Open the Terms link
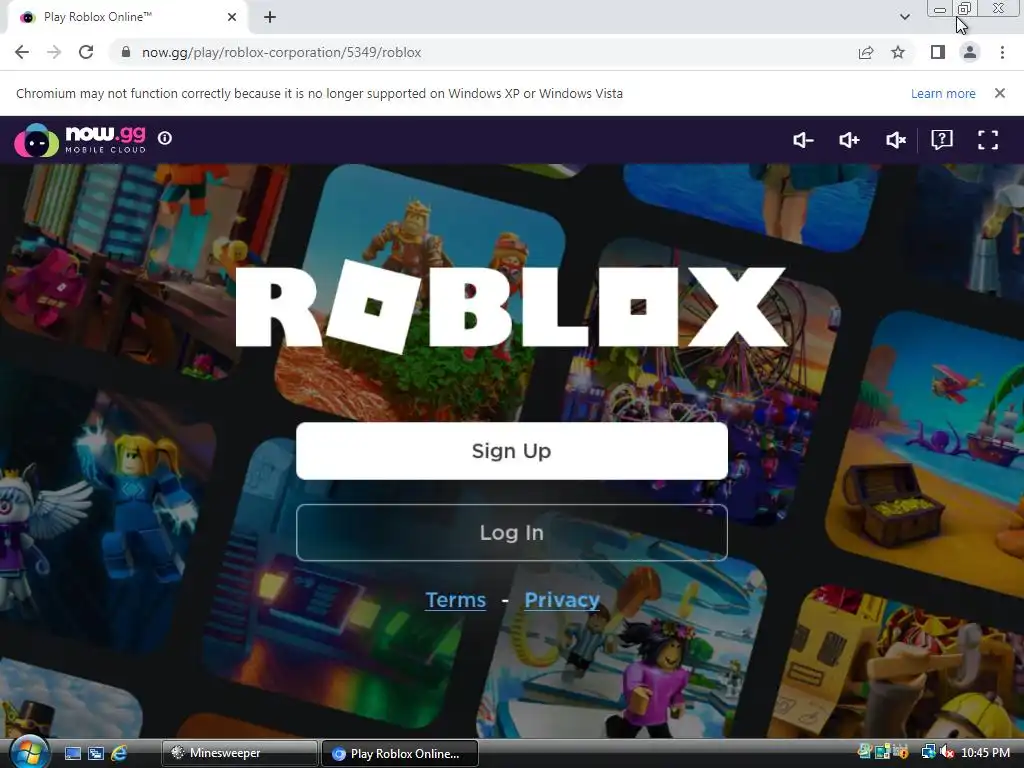The image size is (1024, 768). click(455, 600)
